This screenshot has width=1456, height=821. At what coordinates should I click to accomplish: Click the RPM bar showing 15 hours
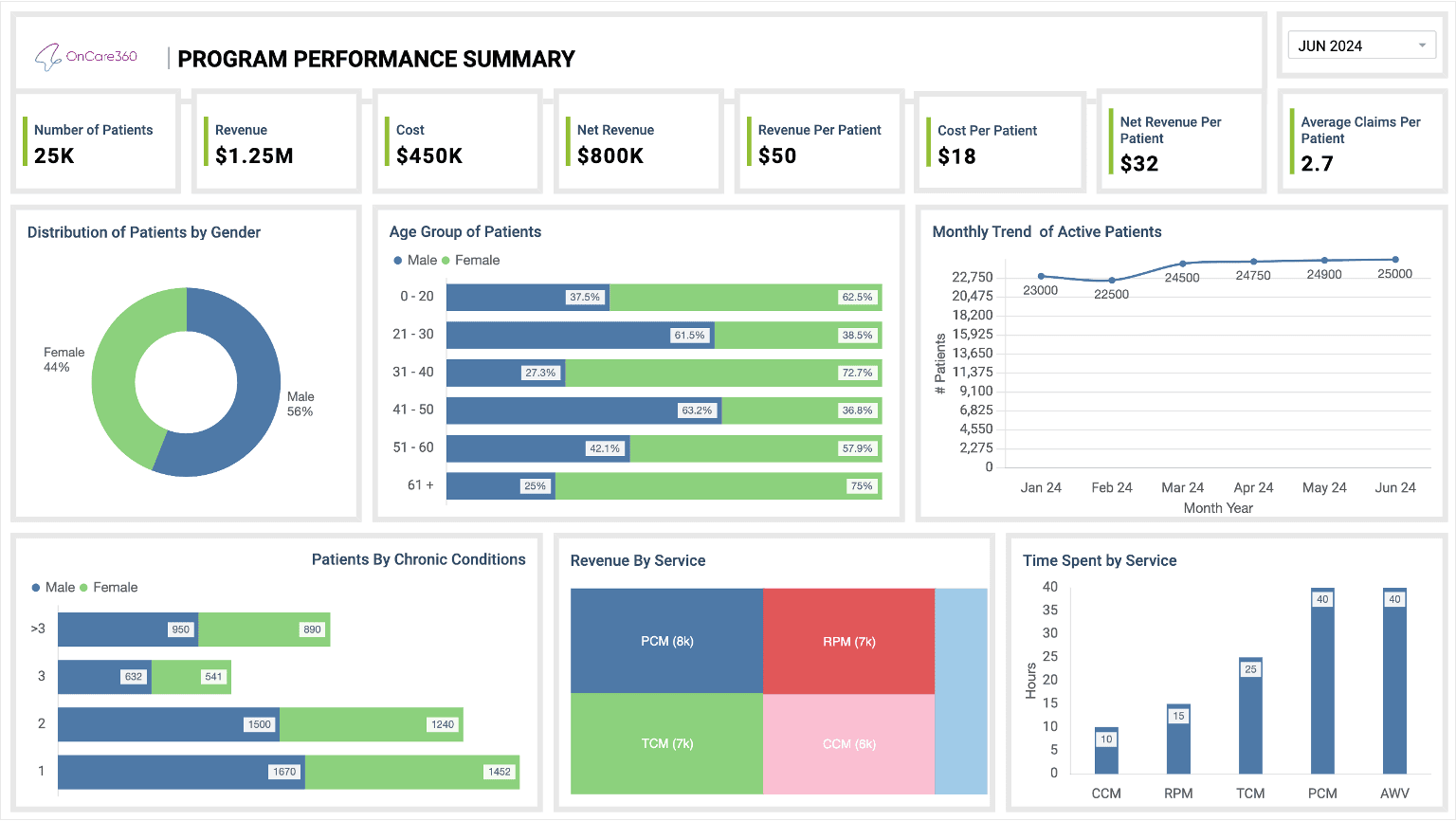click(1178, 739)
